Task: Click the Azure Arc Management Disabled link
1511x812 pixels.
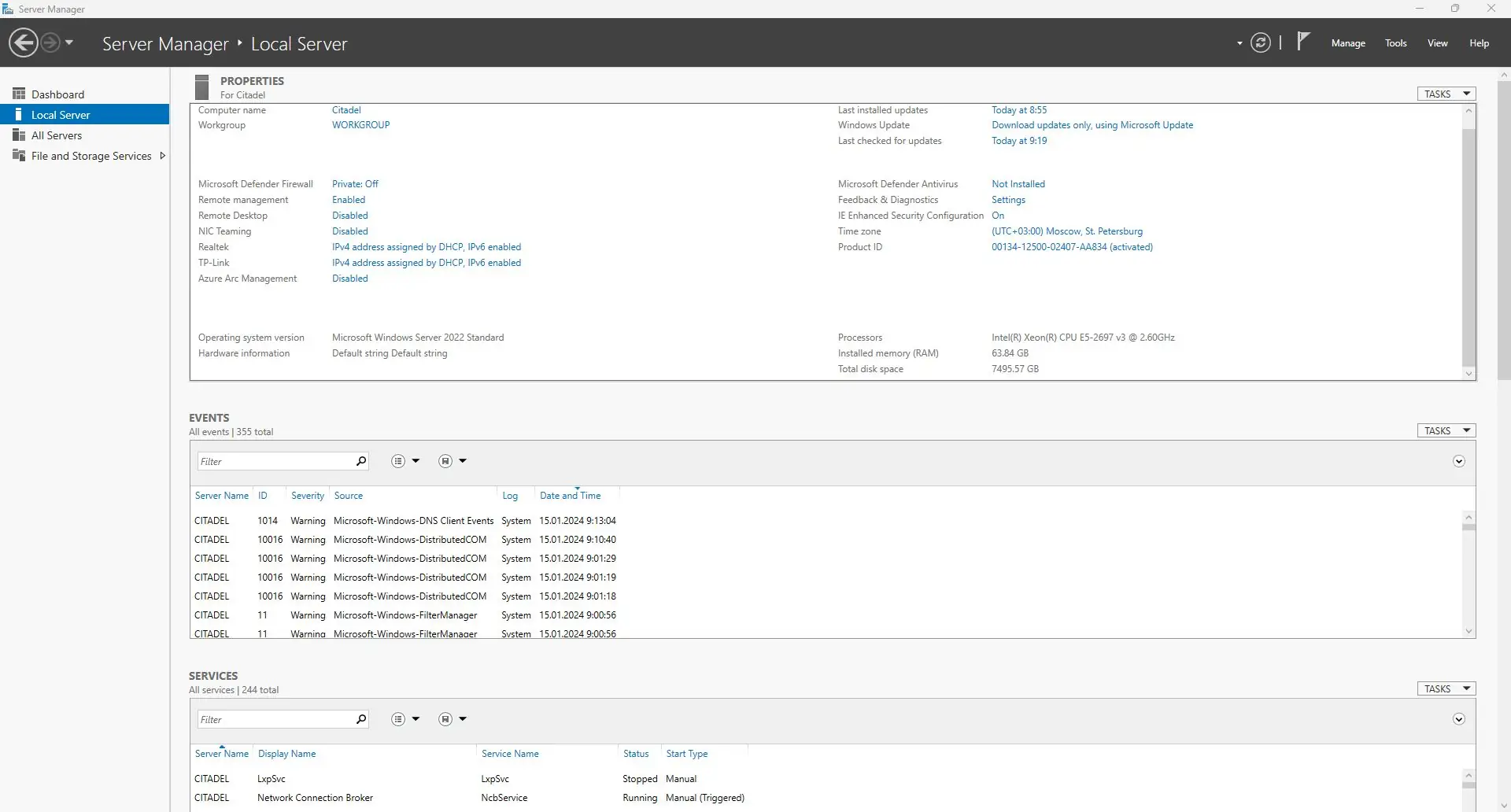Action: pos(349,279)
